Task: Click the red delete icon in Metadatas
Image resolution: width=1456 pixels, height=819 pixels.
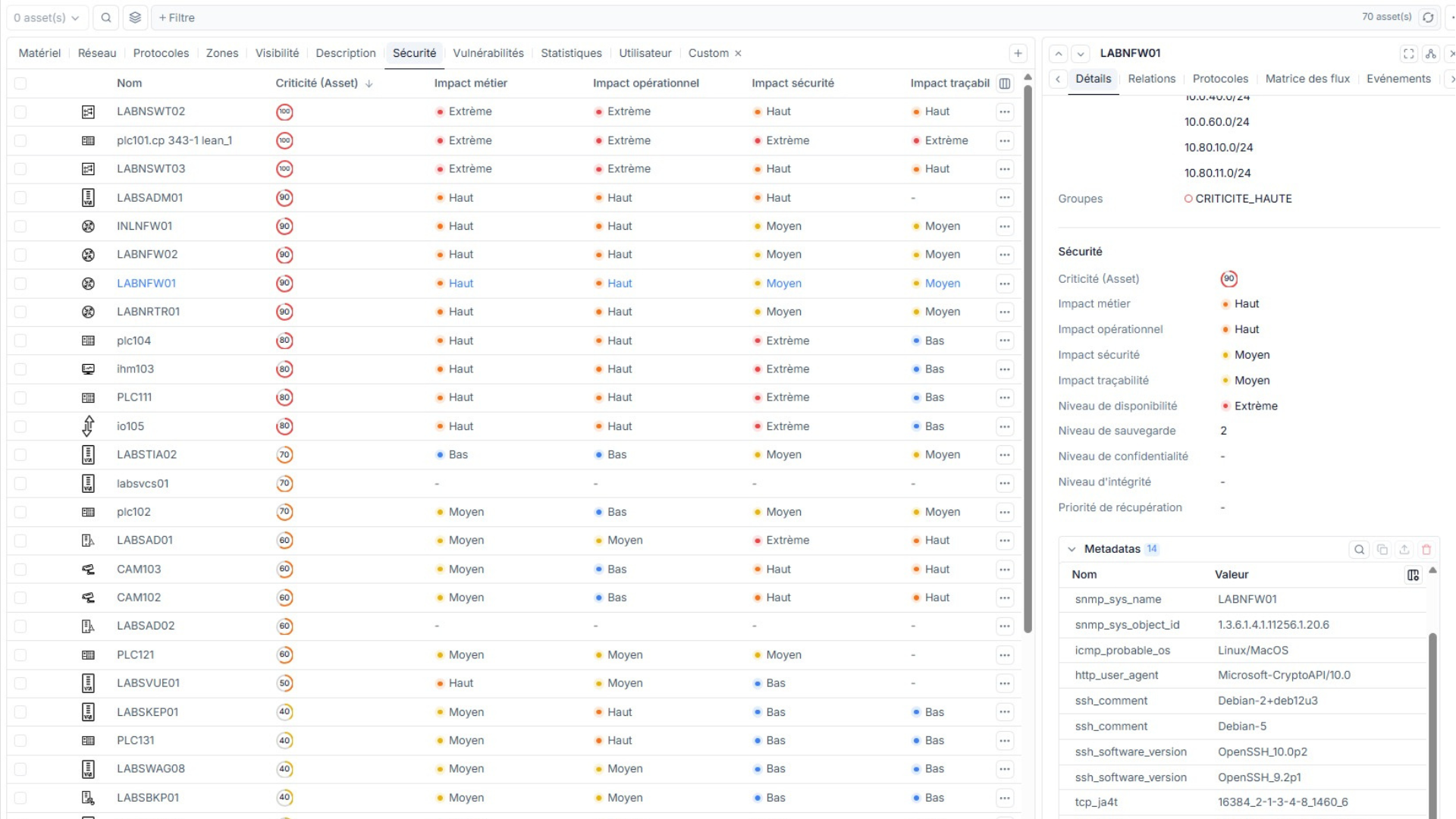Action: [x=1426, y=549]
